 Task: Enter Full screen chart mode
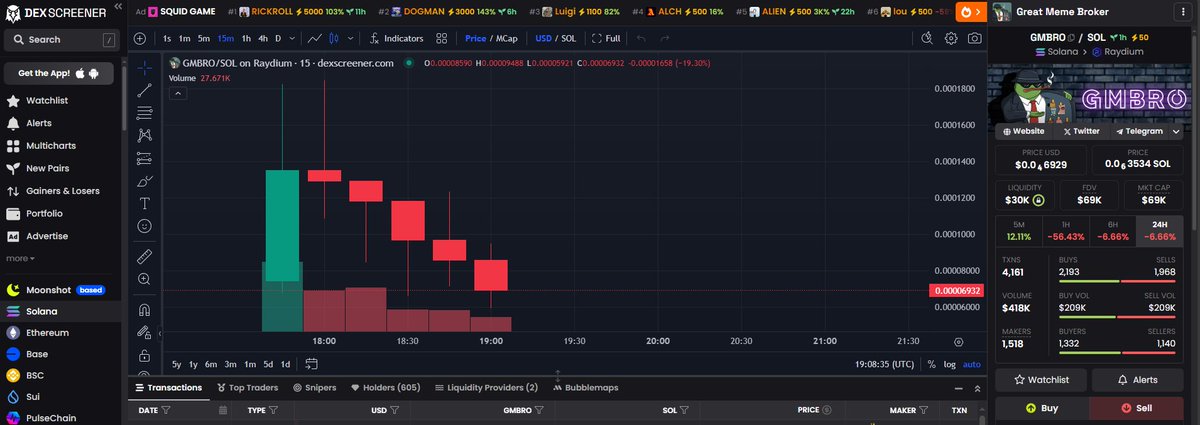(607, 38)
